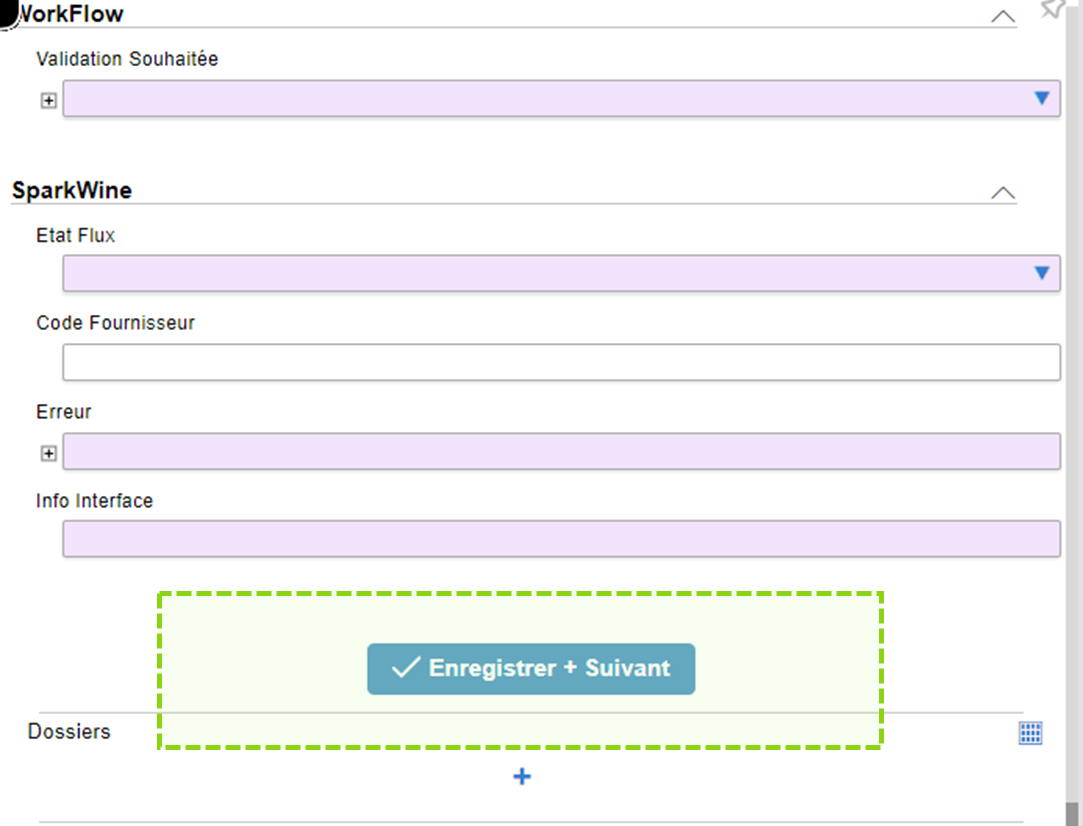Focus the Code Fournisseur text box

click(560, 362)
